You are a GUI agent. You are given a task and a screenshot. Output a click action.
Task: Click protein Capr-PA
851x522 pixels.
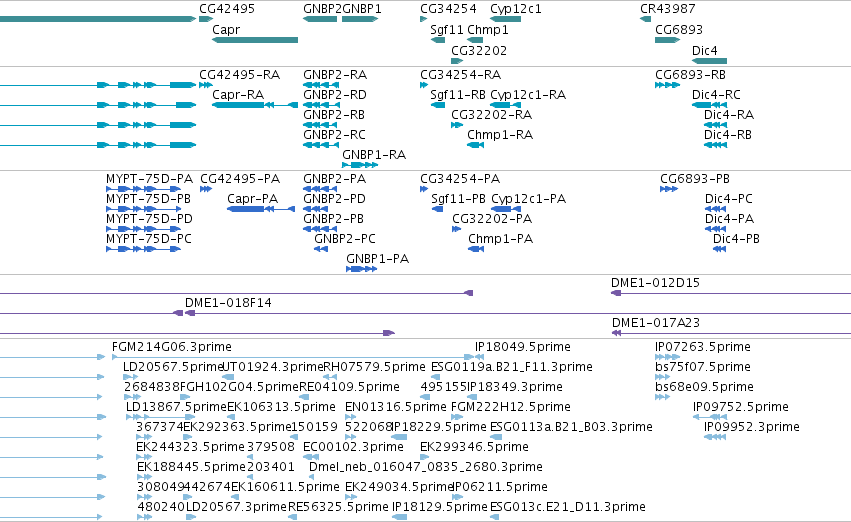click(x=252, y=199)
